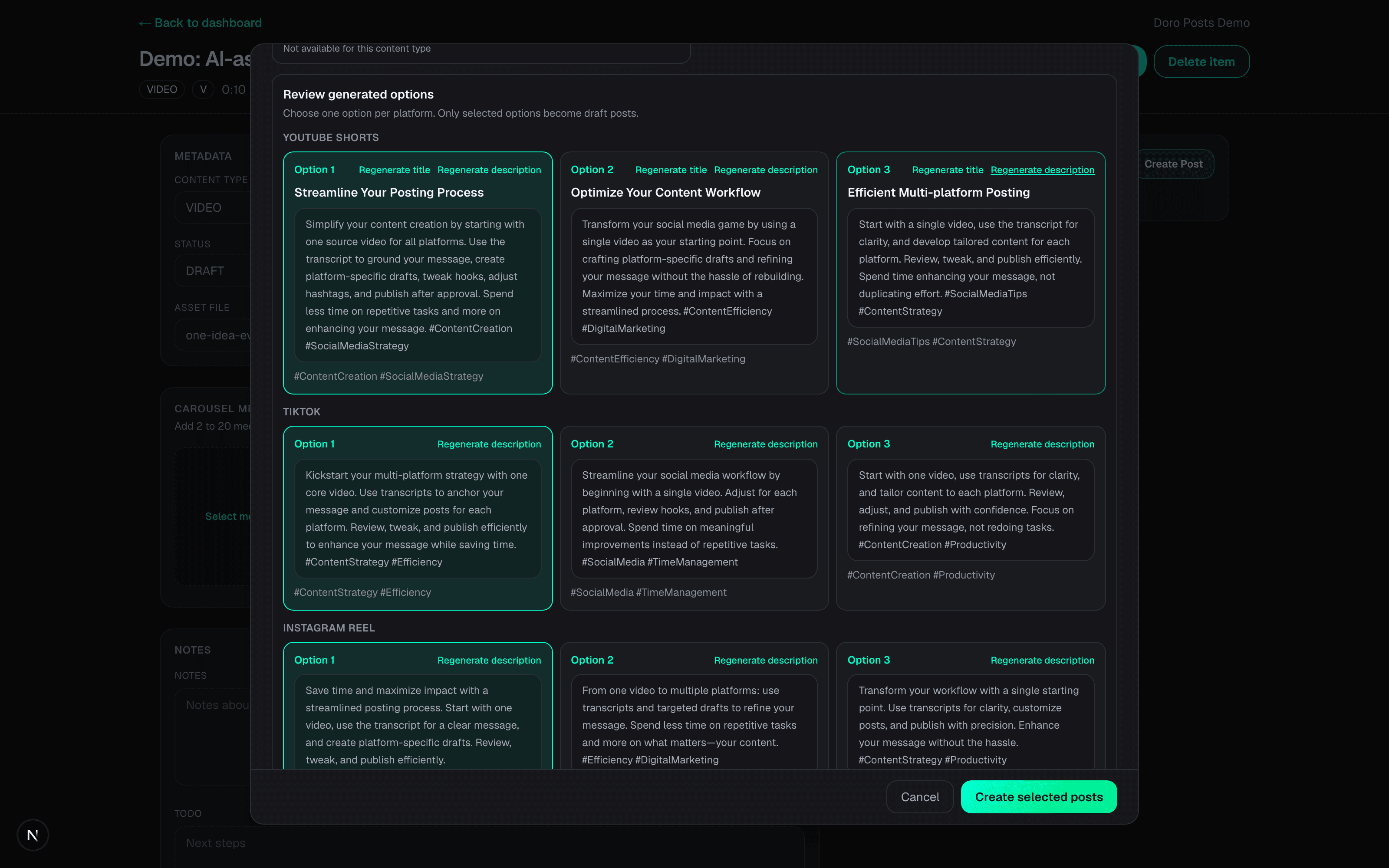This screenshot has width=1389, height=868.
Task: Click hashtags '#ContentEfficiency #DigitalMarketing' below YouTube Option 2
Action: [x=658, y=359]
